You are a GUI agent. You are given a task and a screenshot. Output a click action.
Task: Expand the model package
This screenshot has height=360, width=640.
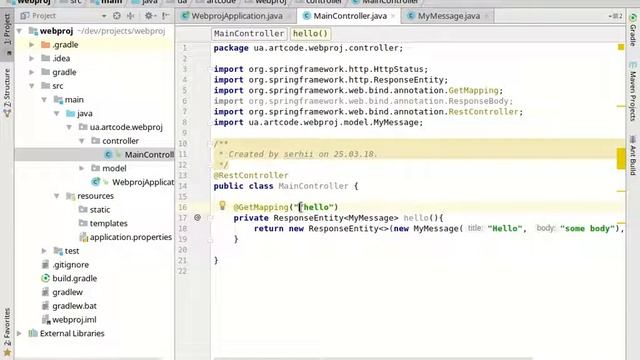[82, 168]
